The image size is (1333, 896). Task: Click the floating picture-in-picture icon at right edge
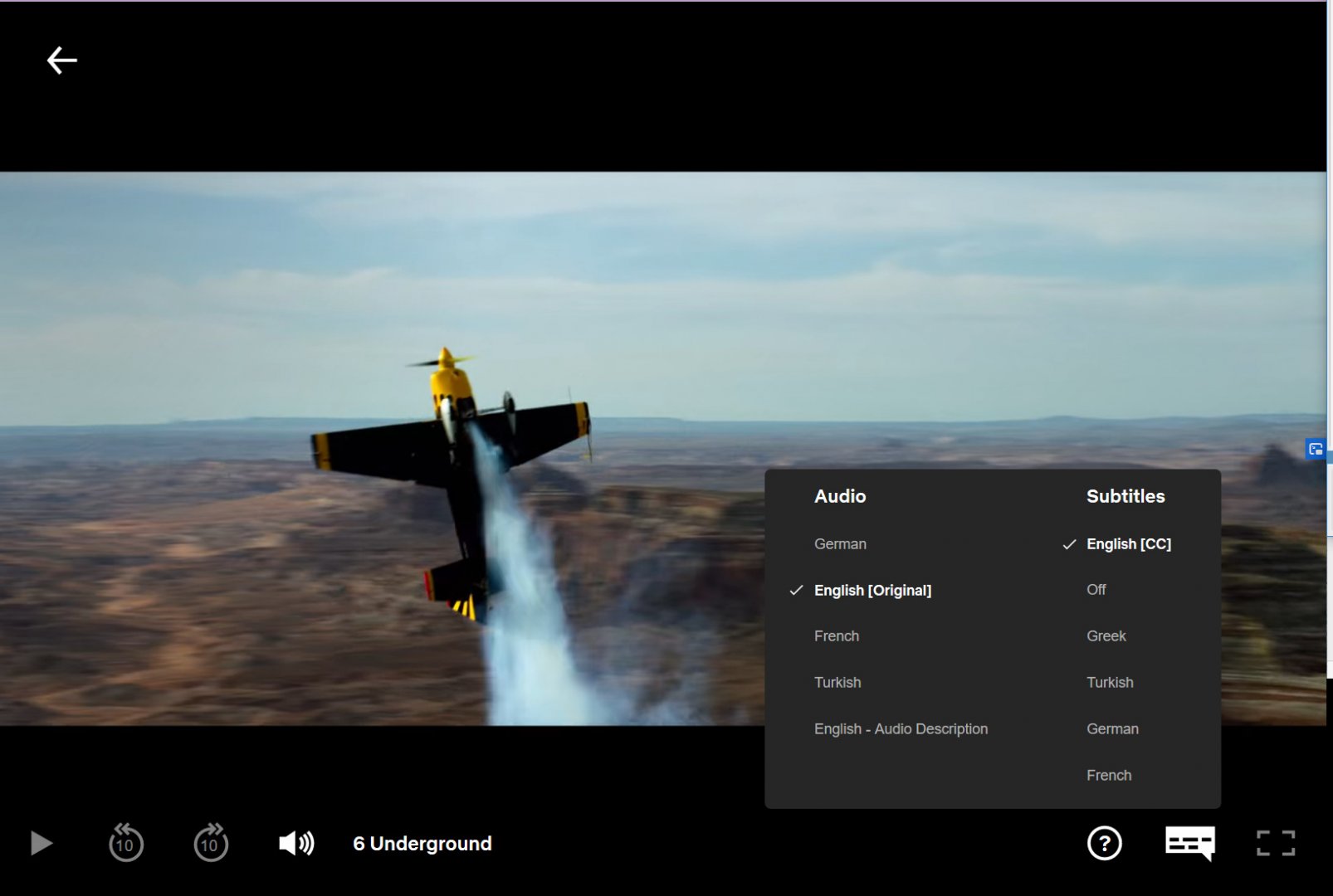(x=1316, y=450)
